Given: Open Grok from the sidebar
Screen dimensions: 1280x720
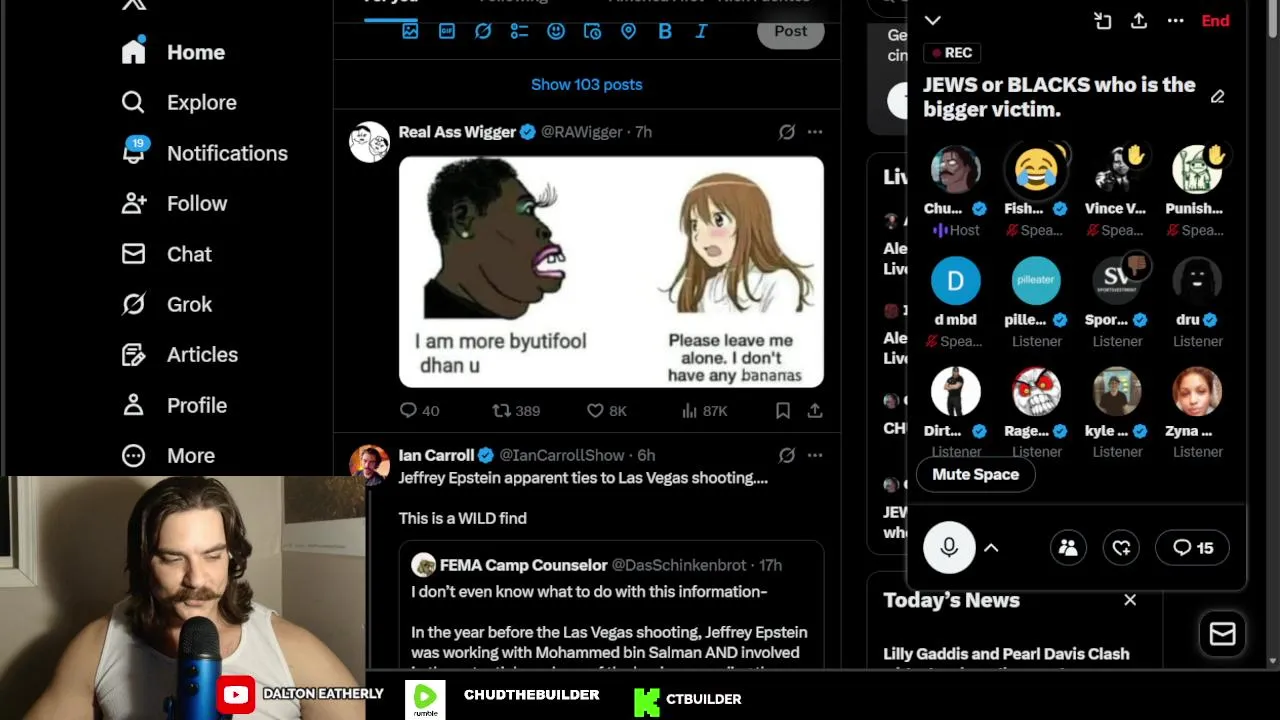Looking at the screenshot, I should coord(167,304).
